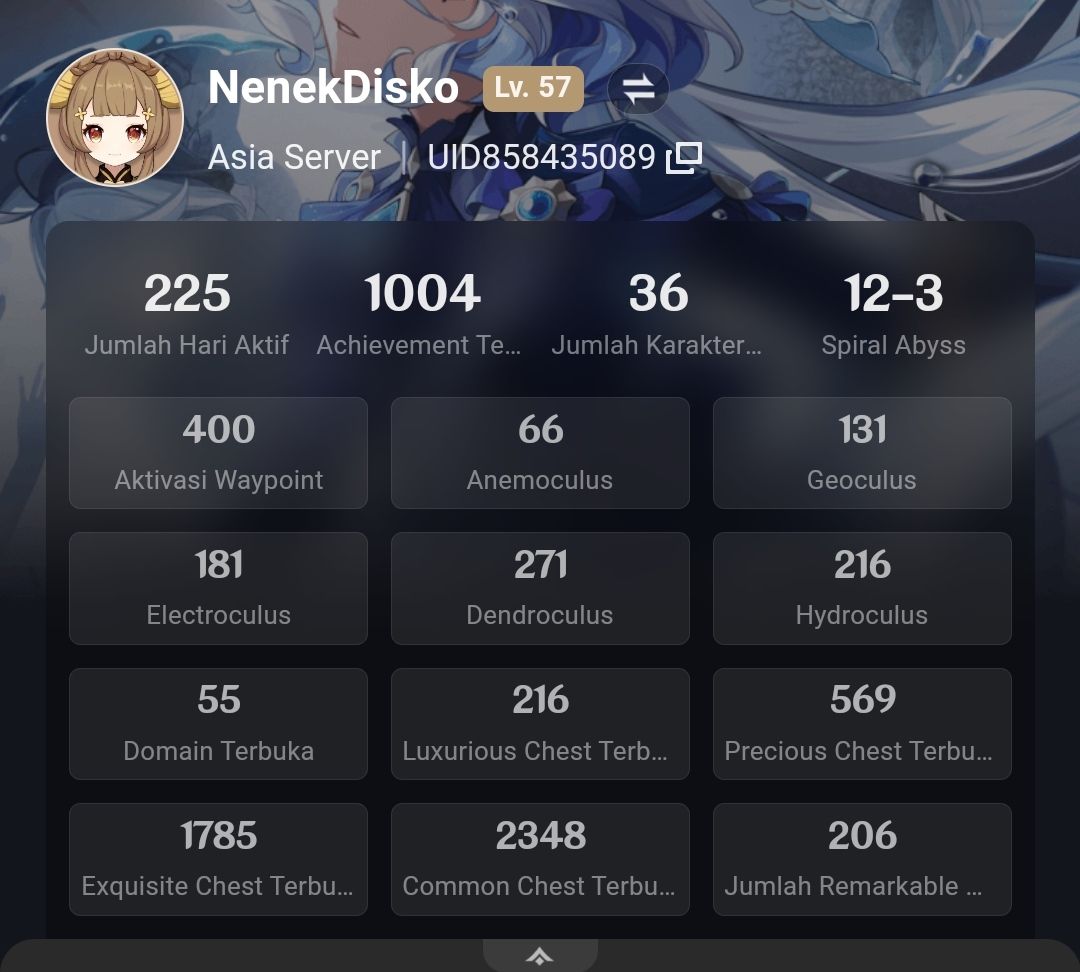Select the Common Chest 2348 card
Image resolution: width=1080 pixels, height=972 pixels.
(540, 859)
